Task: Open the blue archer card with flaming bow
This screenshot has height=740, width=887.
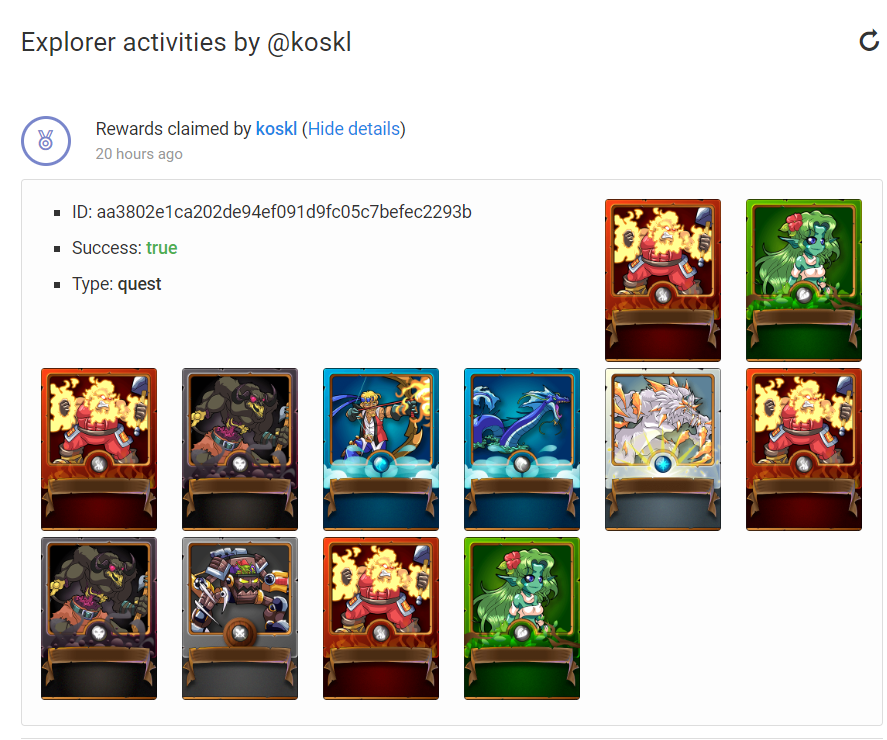Action: pos(381,449)
